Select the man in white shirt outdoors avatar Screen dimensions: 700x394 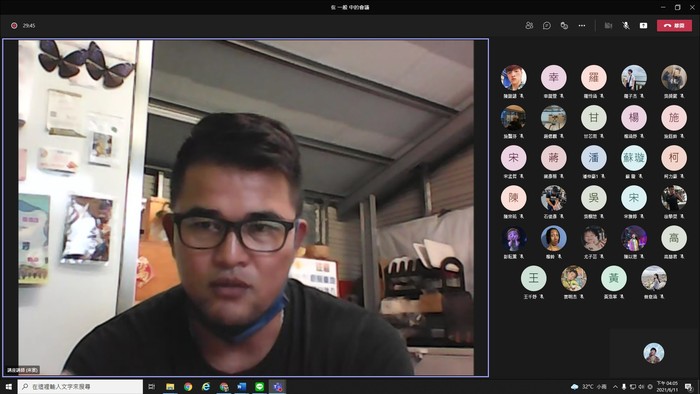[x=634, y=78]
